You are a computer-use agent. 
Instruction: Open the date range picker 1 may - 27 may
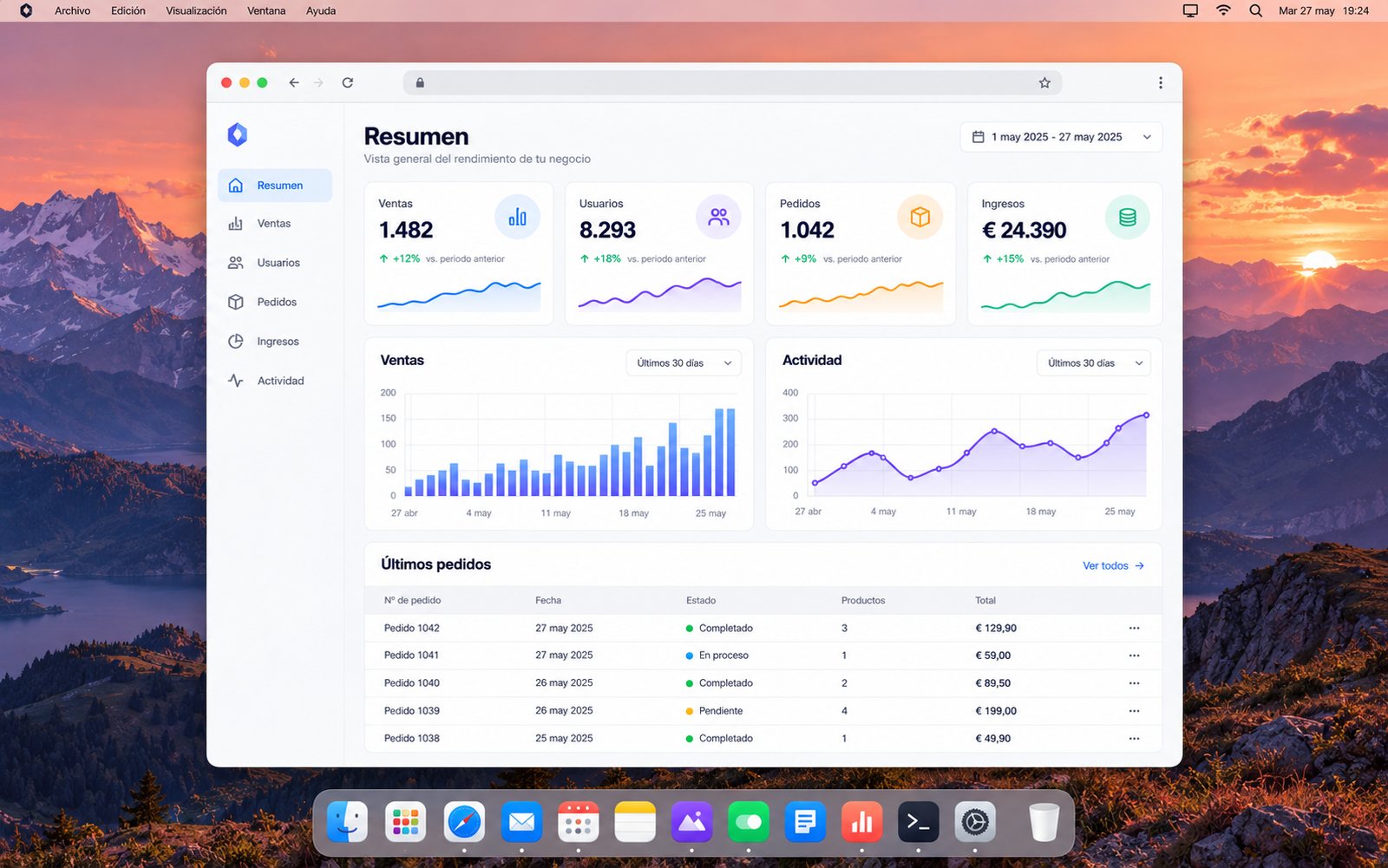pyautogui.click(x=1061, y=137)
